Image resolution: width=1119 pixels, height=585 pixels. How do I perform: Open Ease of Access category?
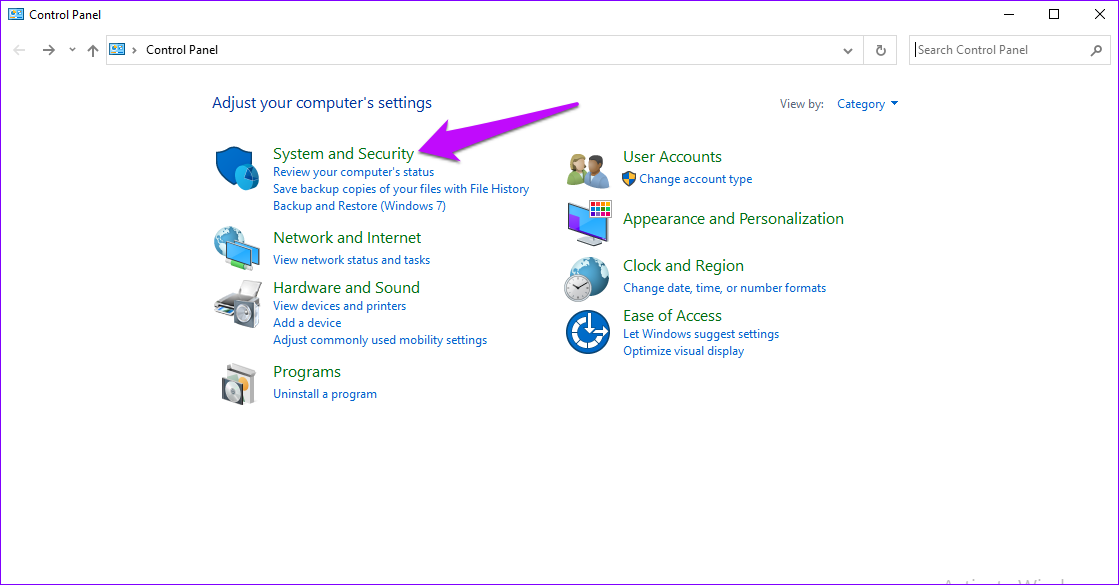click(x=672, y=315)
